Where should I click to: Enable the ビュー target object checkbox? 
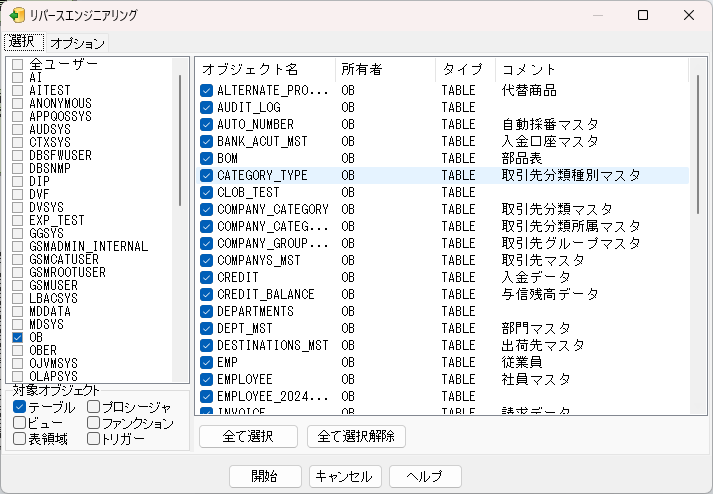[x=20, y=423]
